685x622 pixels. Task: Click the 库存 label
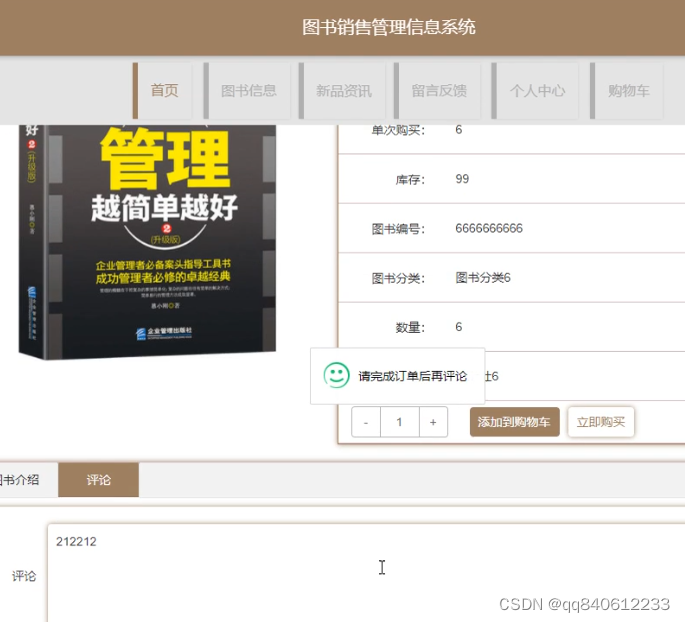coord(410,180)
